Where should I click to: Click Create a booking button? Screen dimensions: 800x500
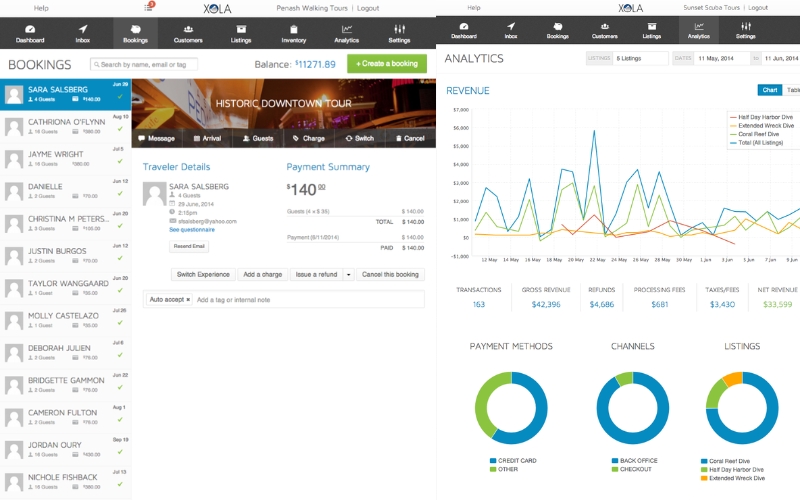(387, 64)
